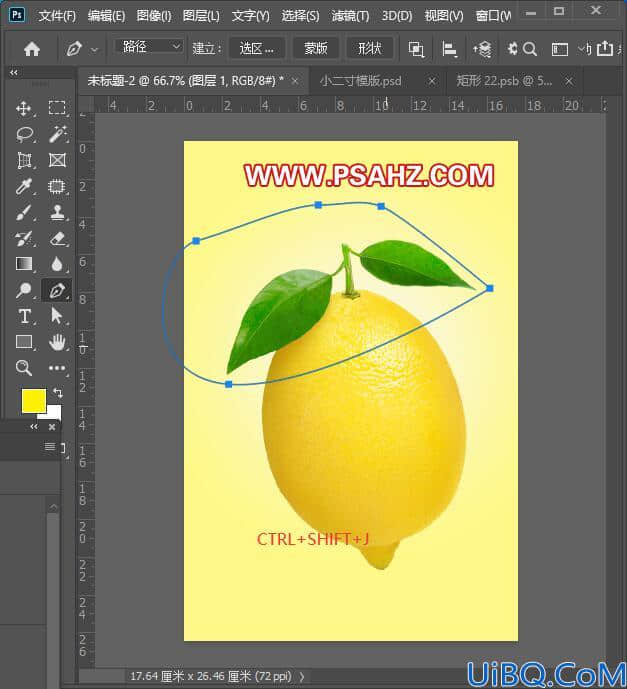Select the Crop tool

pos(24,160)
